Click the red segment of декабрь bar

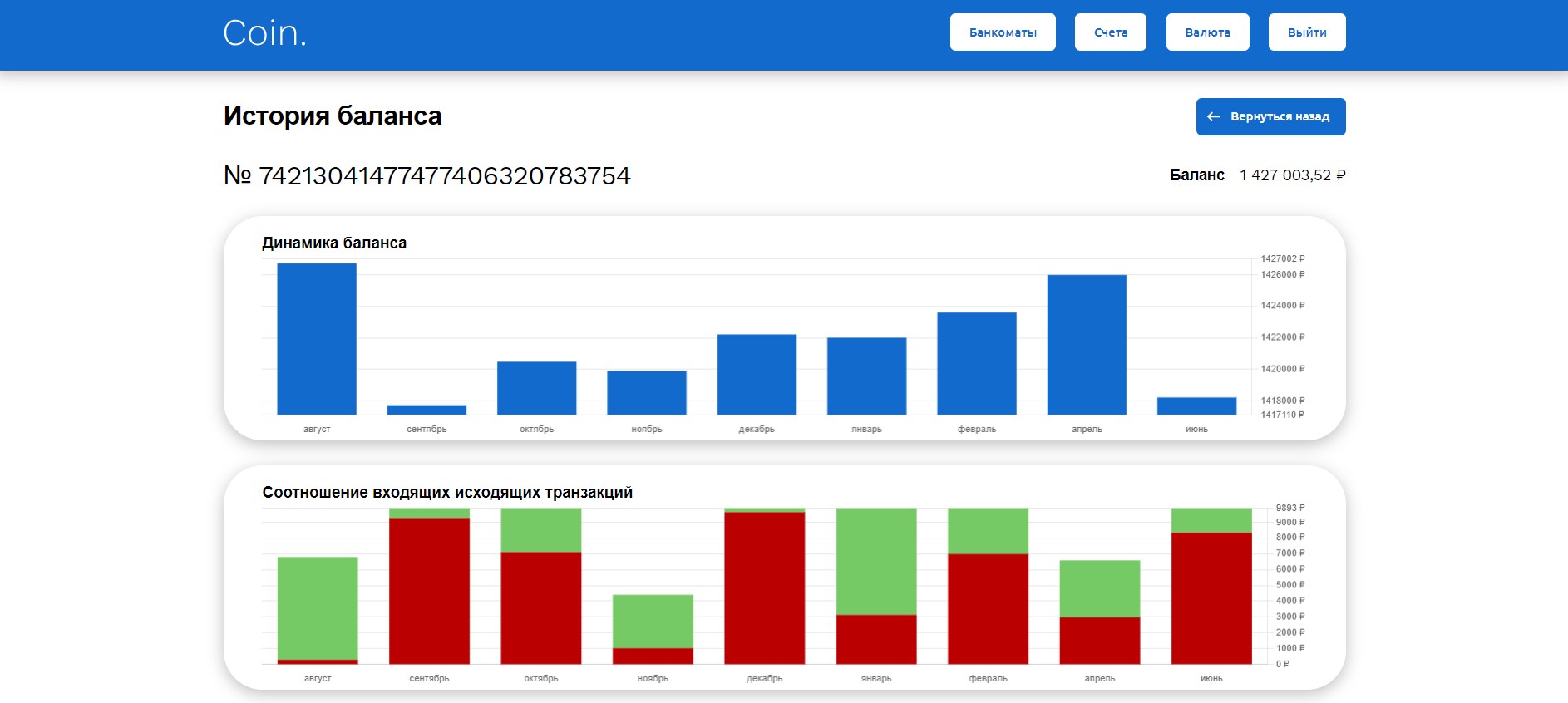765,587
